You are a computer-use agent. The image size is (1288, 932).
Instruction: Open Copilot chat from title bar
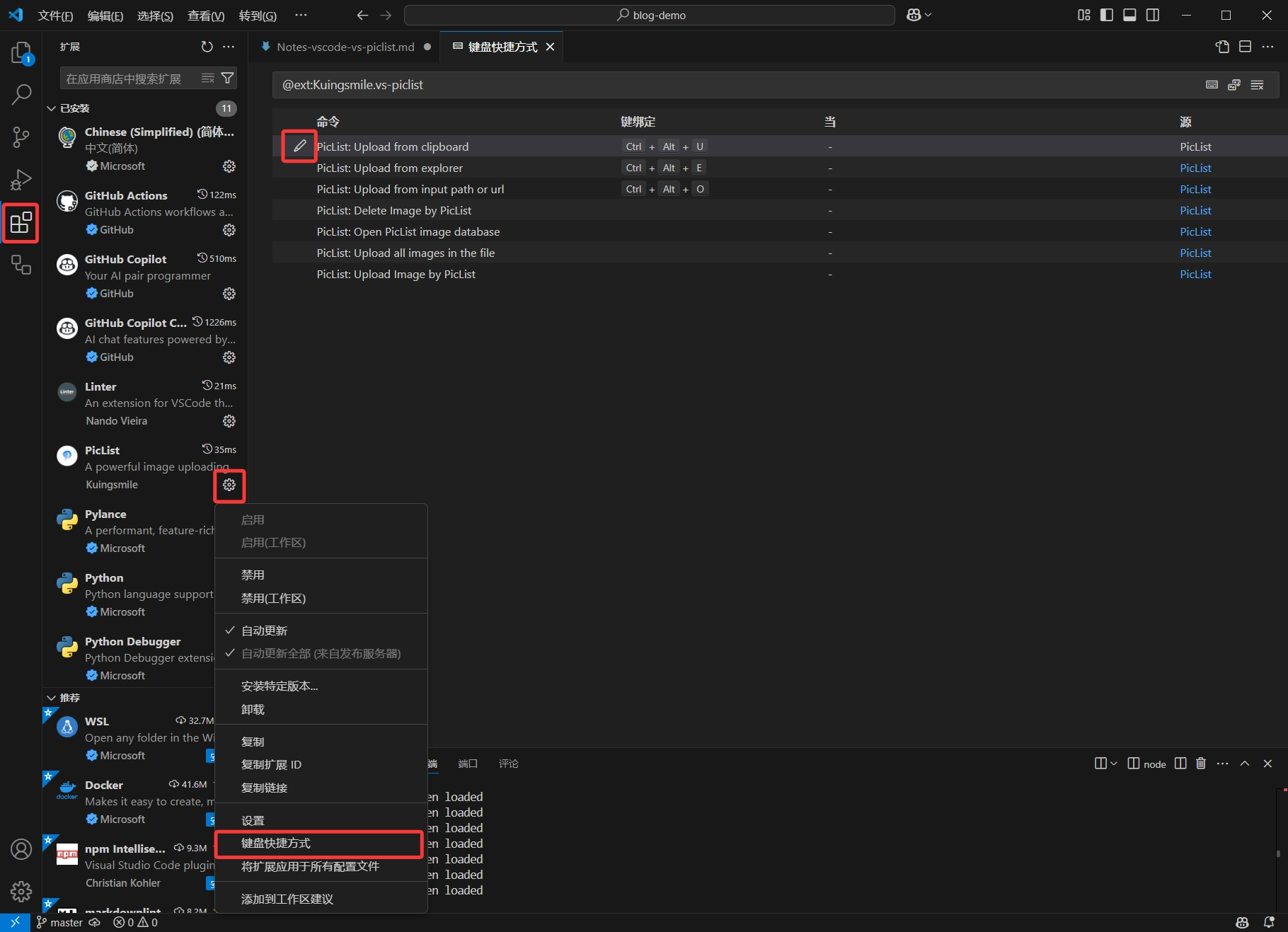[913, 15]
